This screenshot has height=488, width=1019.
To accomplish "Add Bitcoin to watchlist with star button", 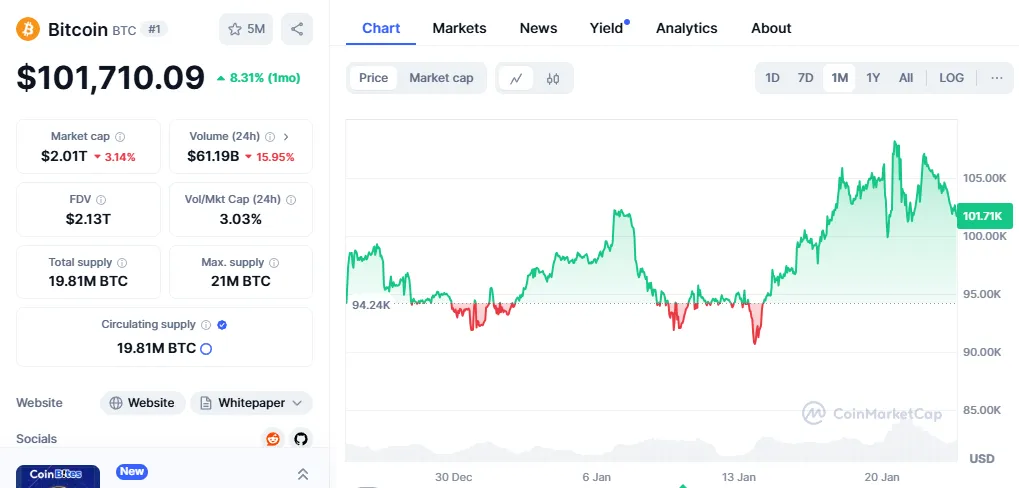I will [x=246, y=29].
